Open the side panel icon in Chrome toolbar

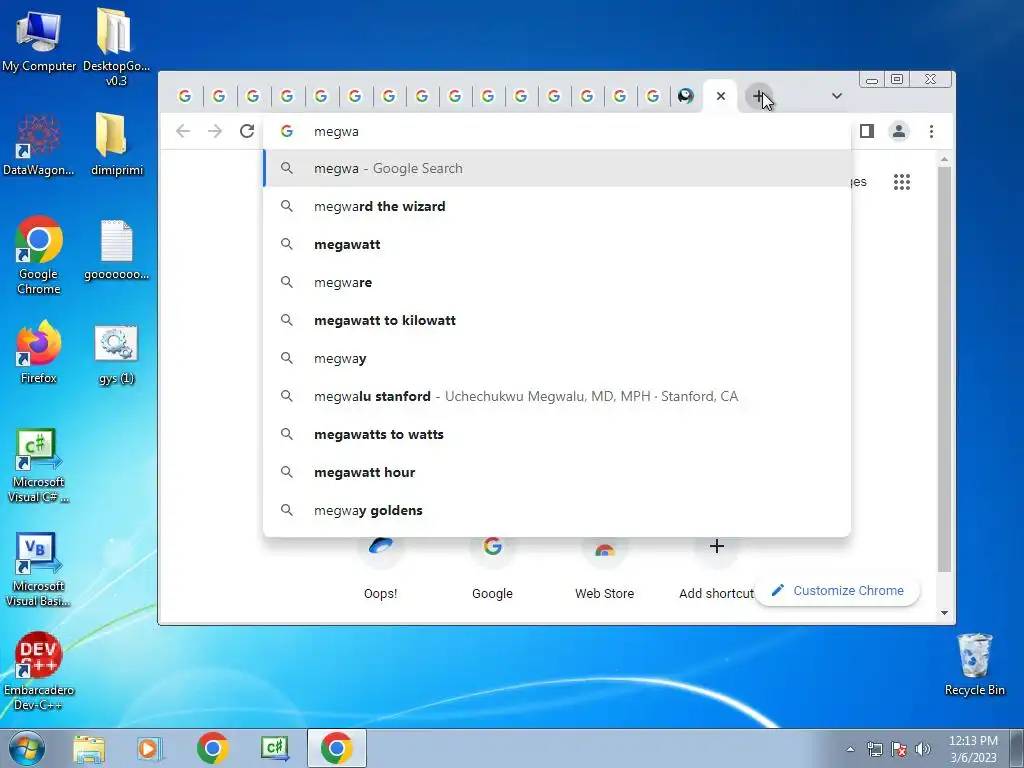[x=867, y=131]
